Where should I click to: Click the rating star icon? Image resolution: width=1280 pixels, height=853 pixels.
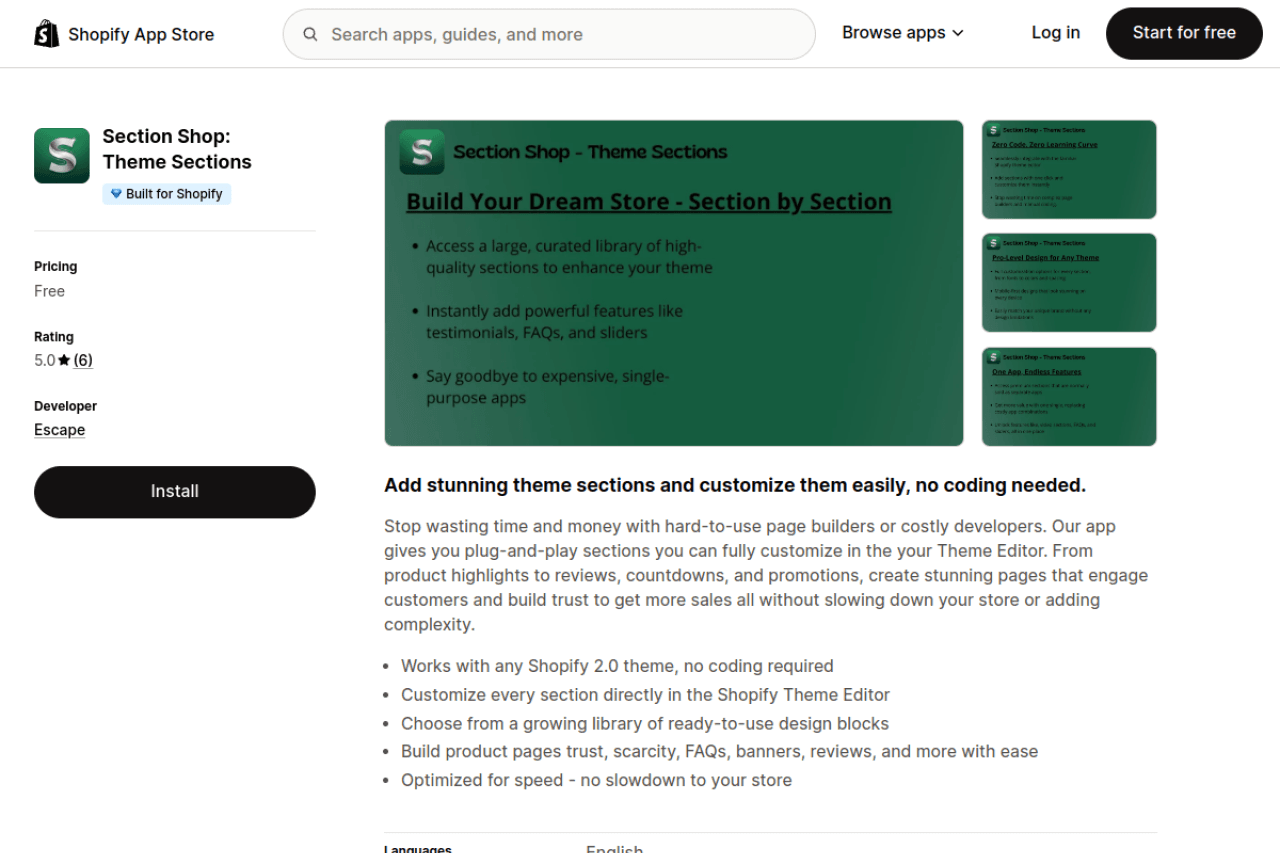(64, 360)
